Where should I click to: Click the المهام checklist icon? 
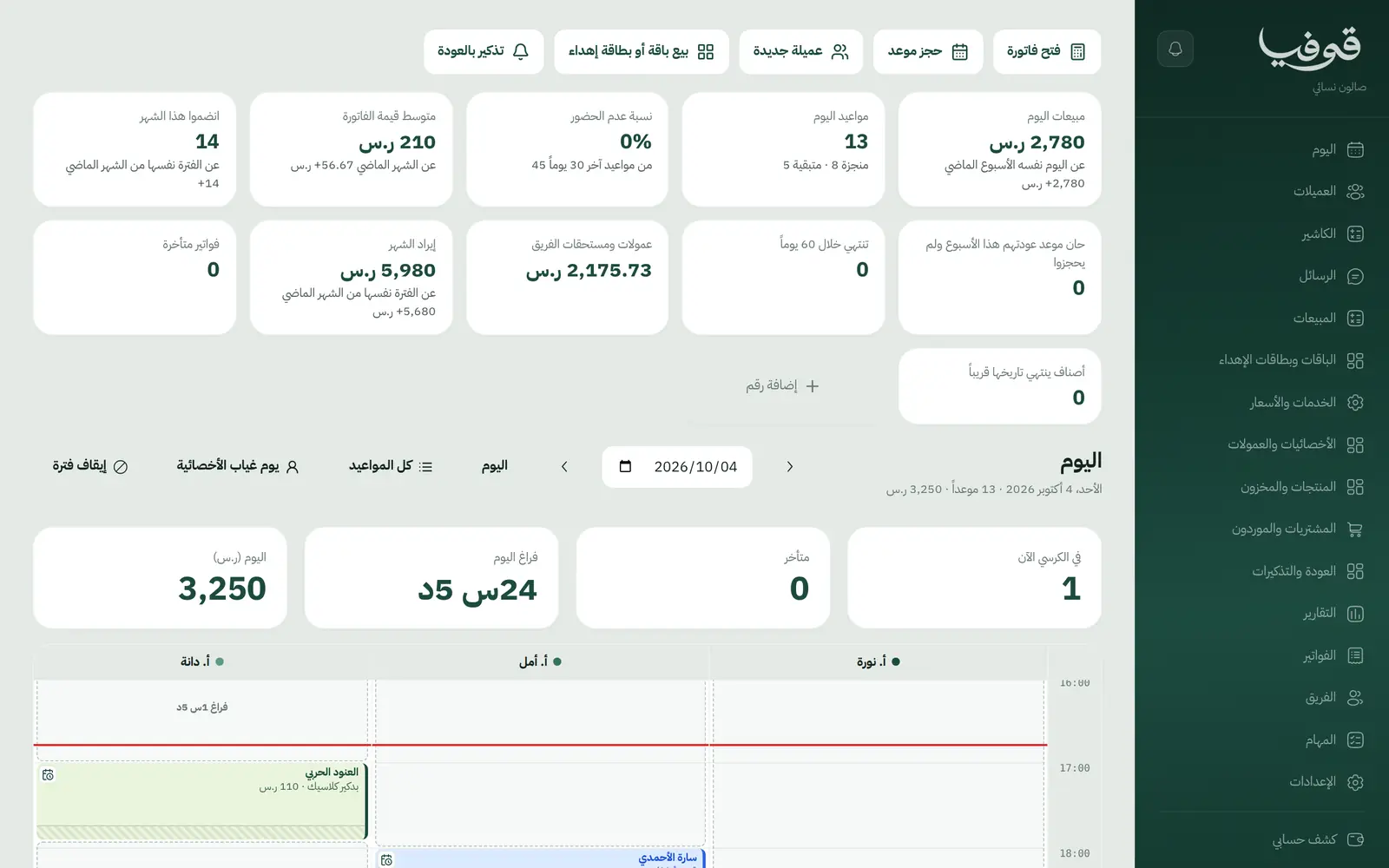point(1355,740)
